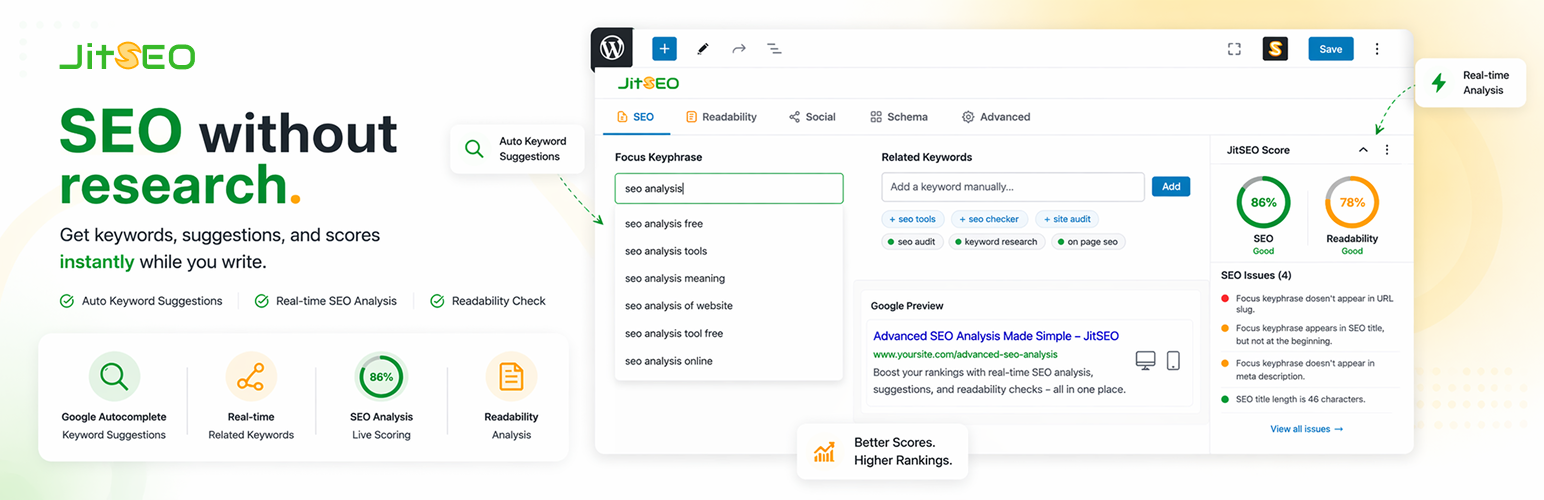Click the Readability Check checkmark
The height and width of the screenshot is (500, 1544).
pyautogui.click(x=436, y=301)
